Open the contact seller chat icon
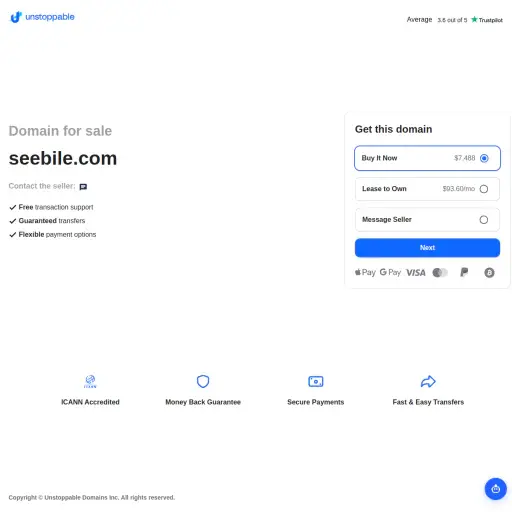512x512 pixels. click(83, 187)
